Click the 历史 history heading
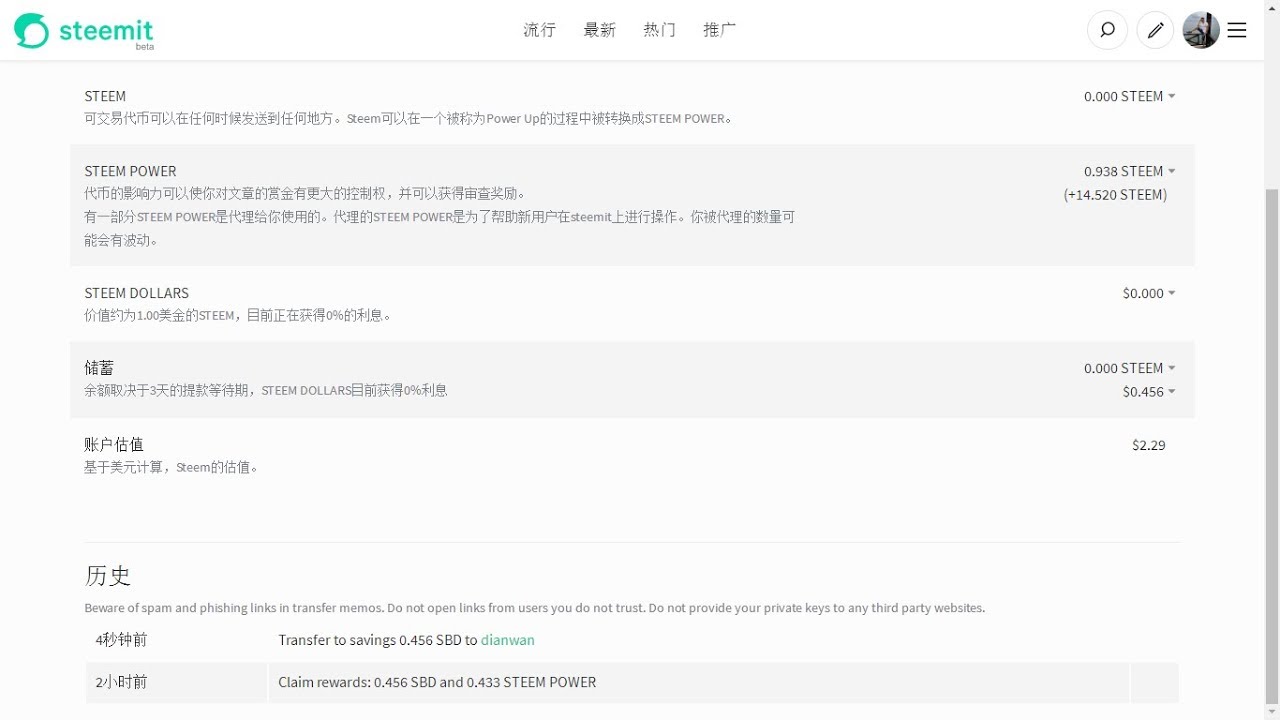The width and height of the screenshot is (1280, 720). point(108,575)
